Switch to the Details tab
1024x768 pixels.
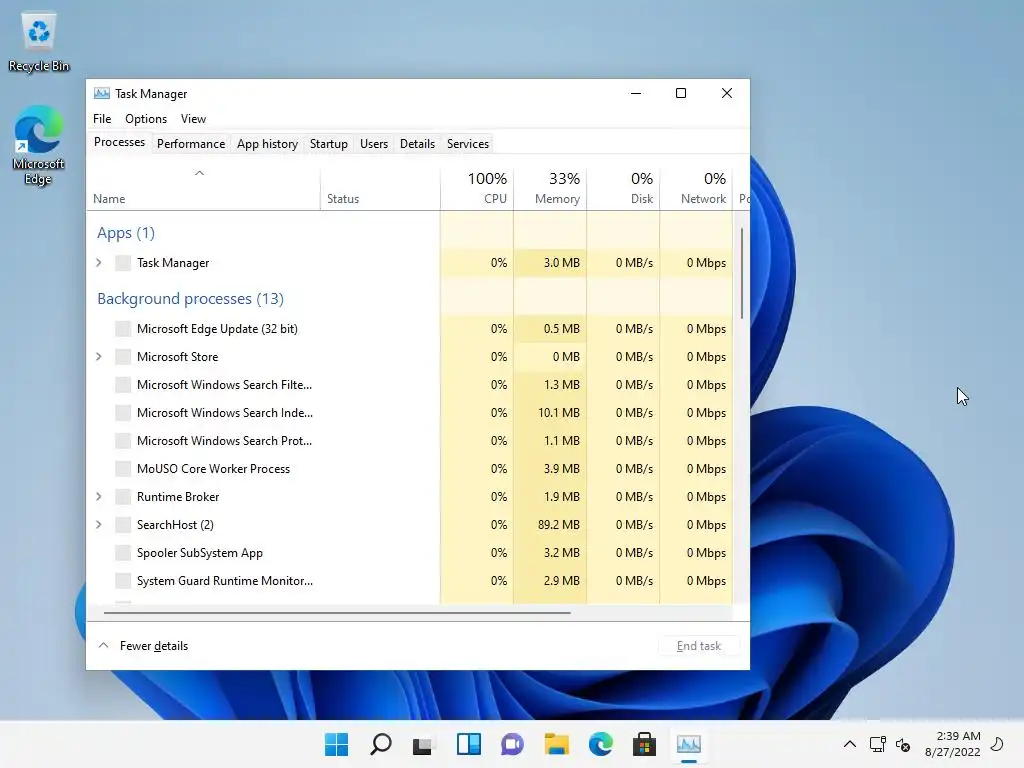[x=417, y=144]
